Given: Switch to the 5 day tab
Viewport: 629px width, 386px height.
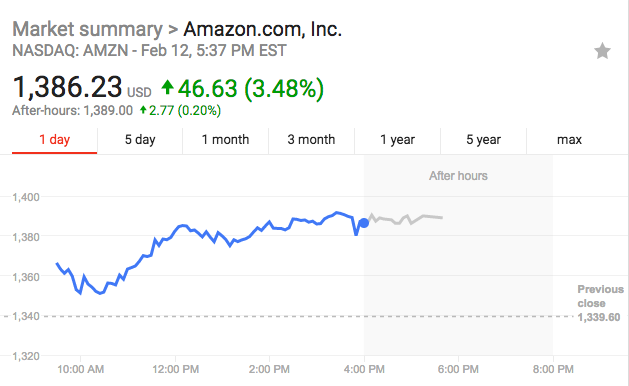Looking at the screenshot, I should click(x=140, y=140).
